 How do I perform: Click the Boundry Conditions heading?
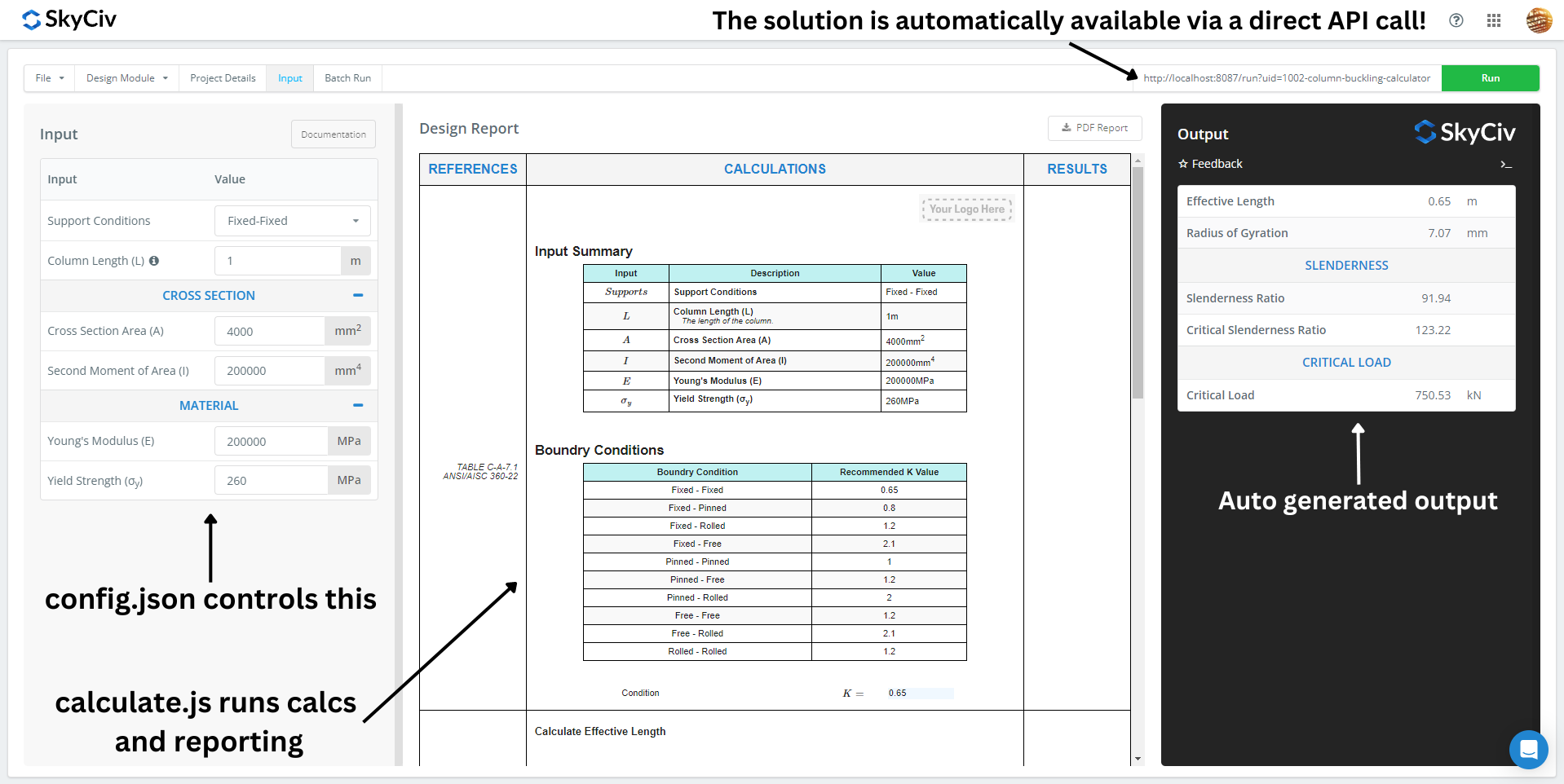(599, 450)
